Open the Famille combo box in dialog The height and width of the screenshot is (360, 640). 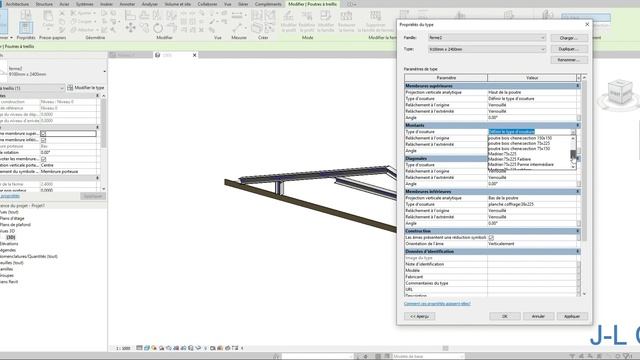[x=487, y=38]
